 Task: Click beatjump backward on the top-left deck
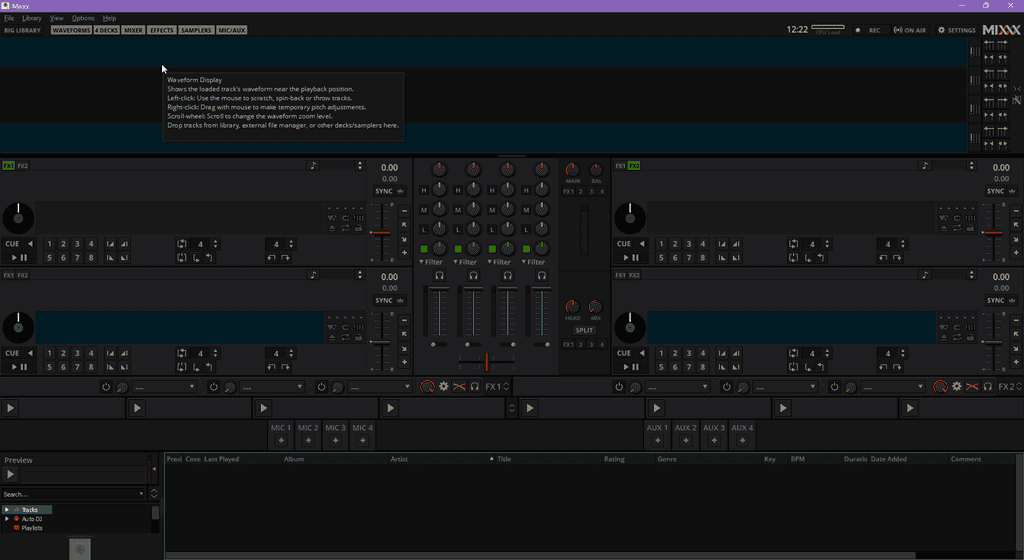[x=271, y=258]
